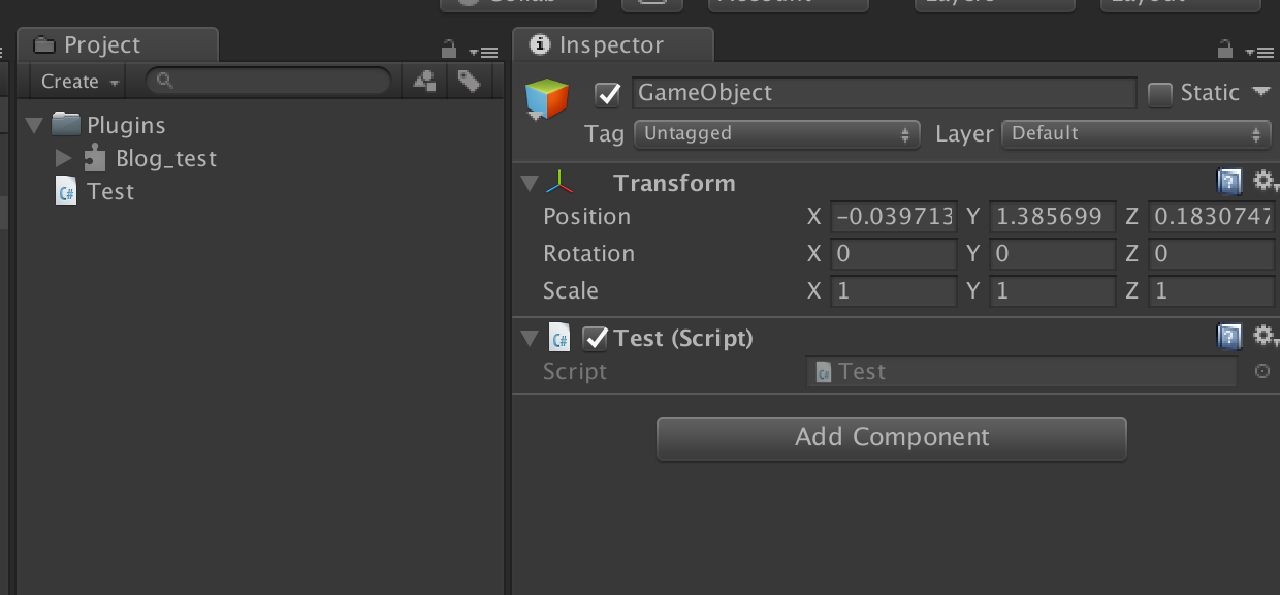Viewport: 1280px width, 595px height.
Task: Click the Position label
Action: click(587, 217)
